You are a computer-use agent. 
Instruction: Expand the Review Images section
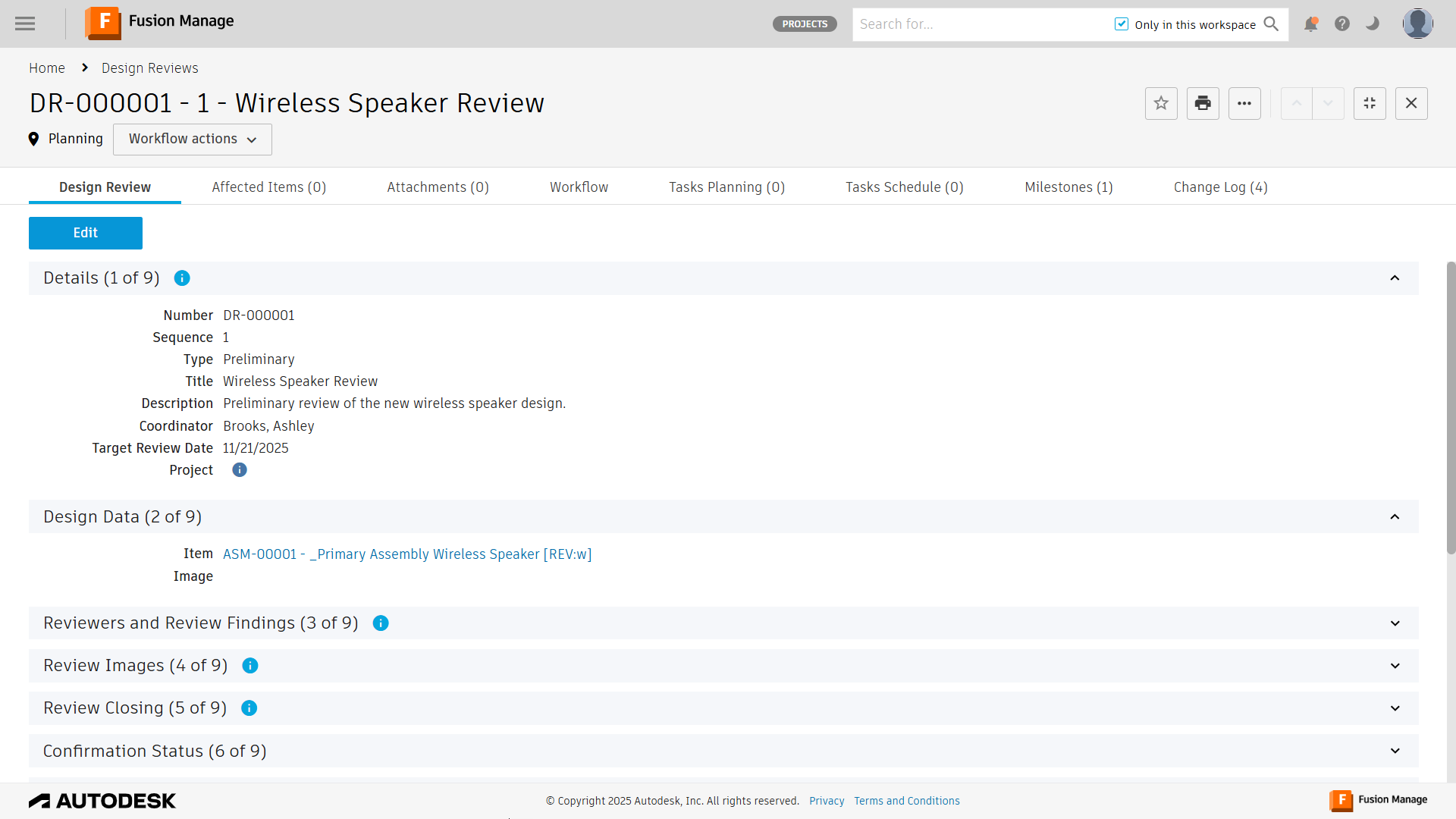pos(1396,665)
